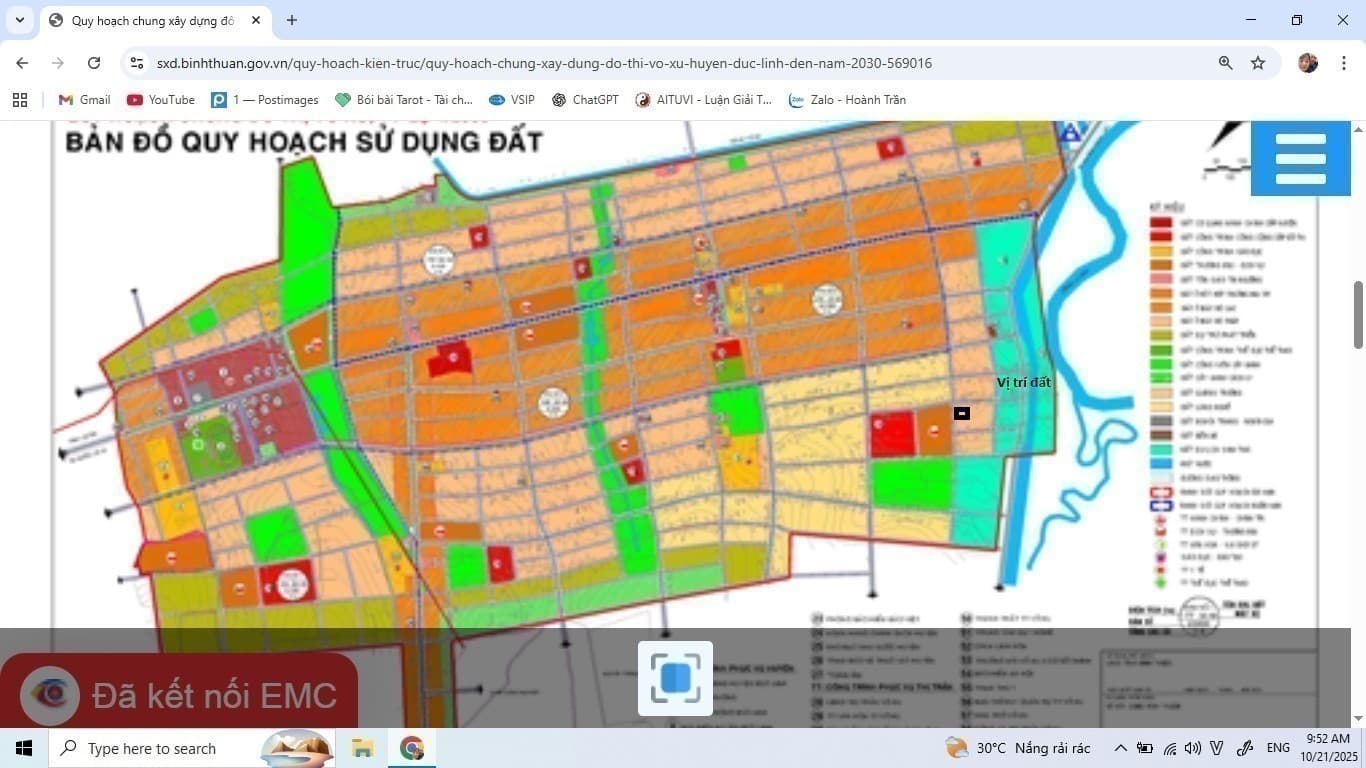Reload the planning map page
The image size is (1366, 768).
click(94, 62)
